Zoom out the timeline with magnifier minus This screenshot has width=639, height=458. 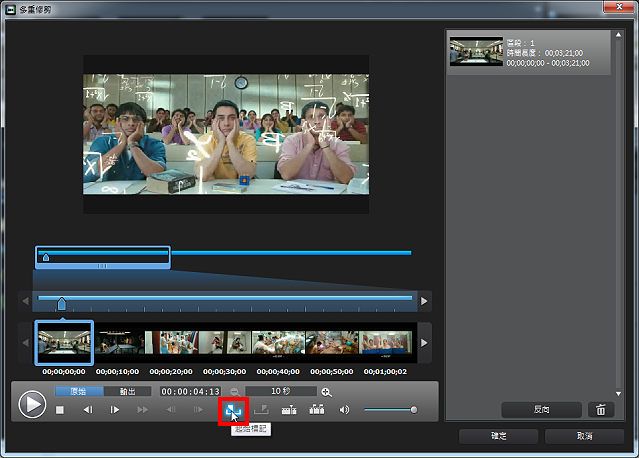(234, 392)
